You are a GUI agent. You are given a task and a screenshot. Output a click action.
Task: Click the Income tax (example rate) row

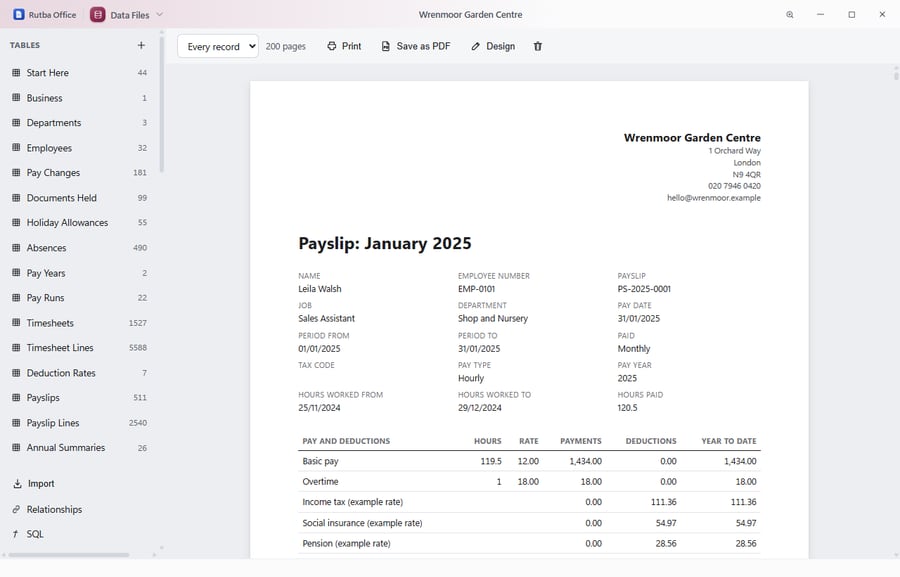click(529, 502)
